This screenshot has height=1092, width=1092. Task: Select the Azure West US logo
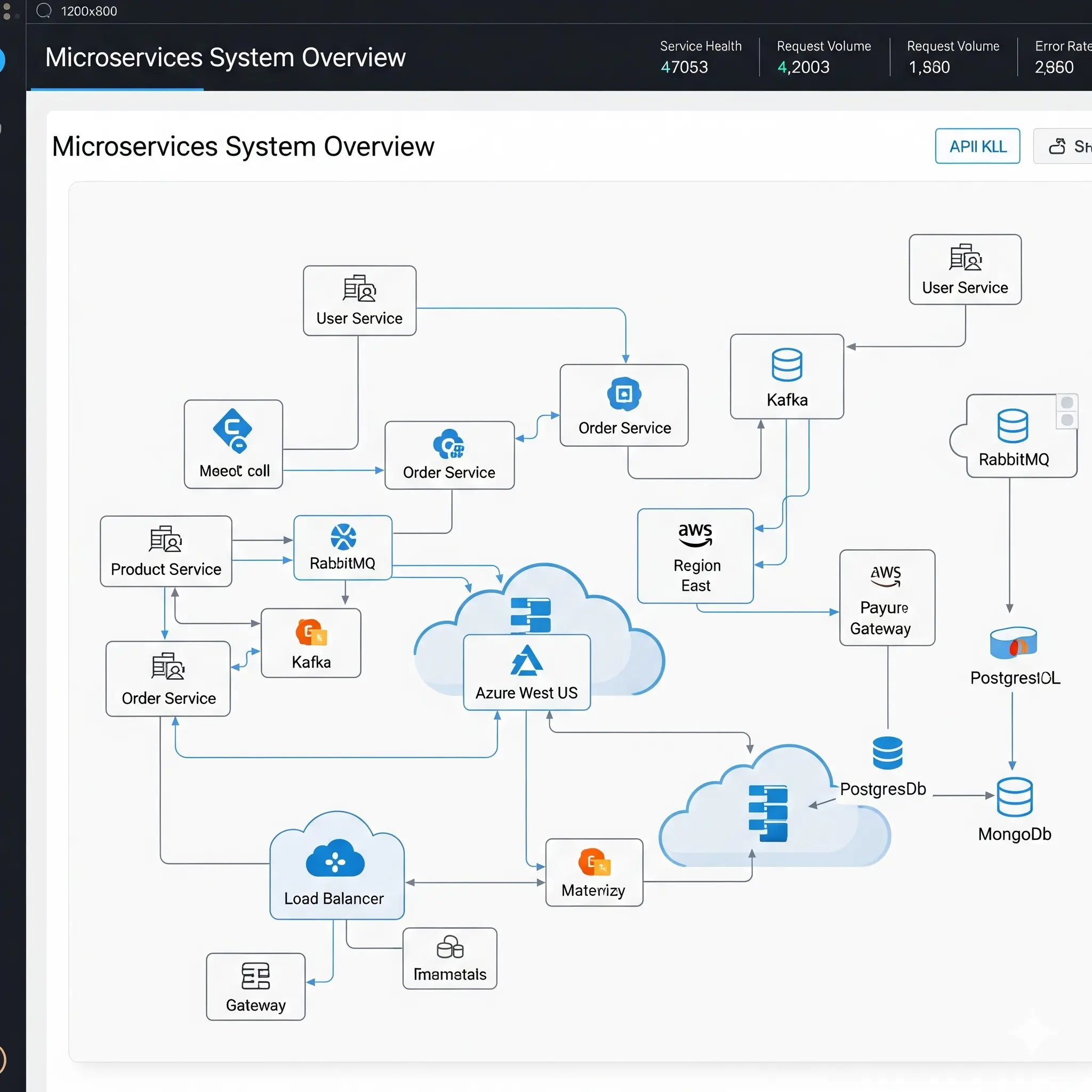[x=527, y=661]
